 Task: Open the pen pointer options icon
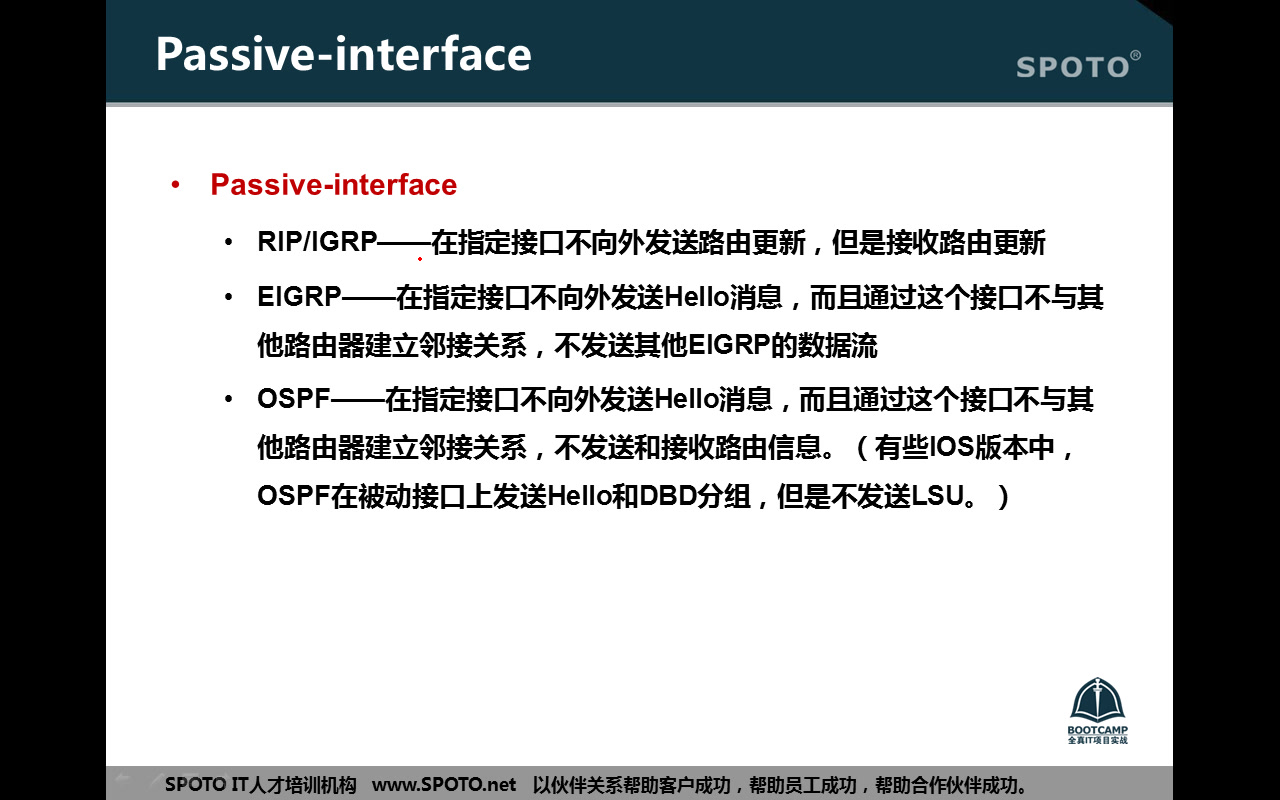[x=156, y=778]
